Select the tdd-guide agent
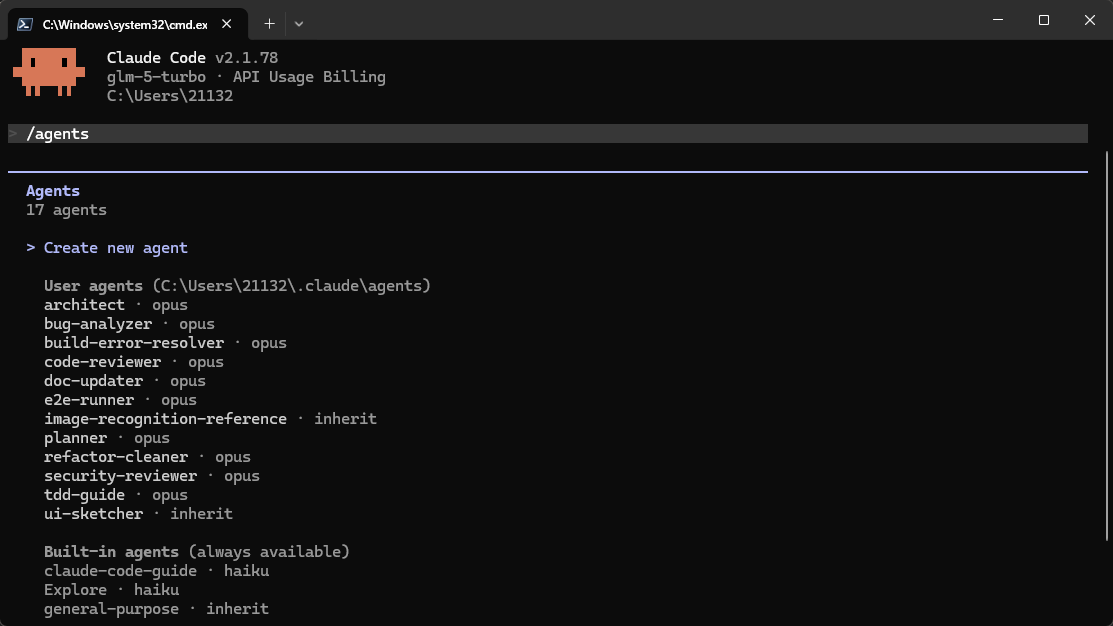The width and height of the screenshot is (1113, 626). coord(116,495)
